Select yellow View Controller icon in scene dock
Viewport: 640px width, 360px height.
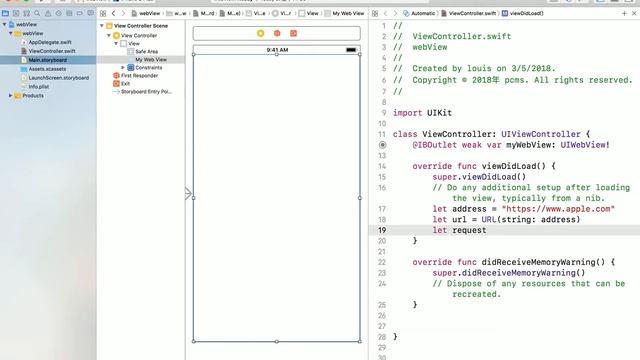[260, 33]
